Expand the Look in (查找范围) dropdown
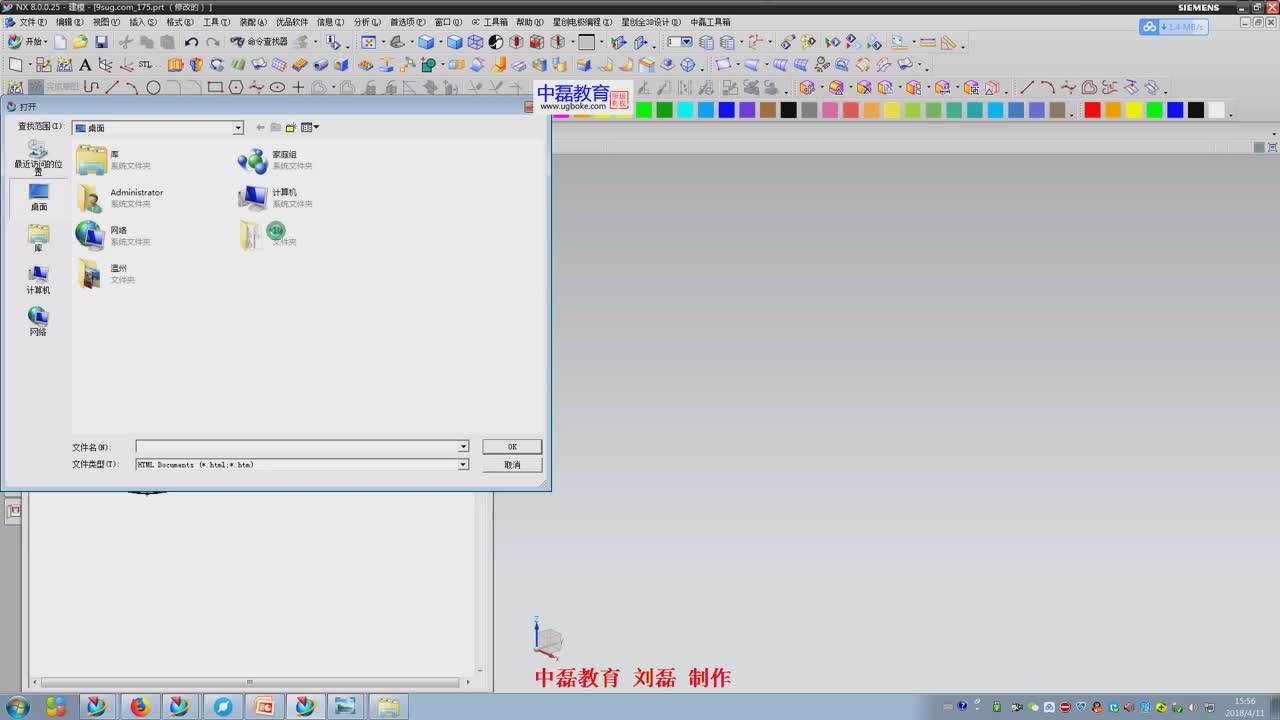The width and height of the screenshot is (1280, 720). click(x=238, y=128)
